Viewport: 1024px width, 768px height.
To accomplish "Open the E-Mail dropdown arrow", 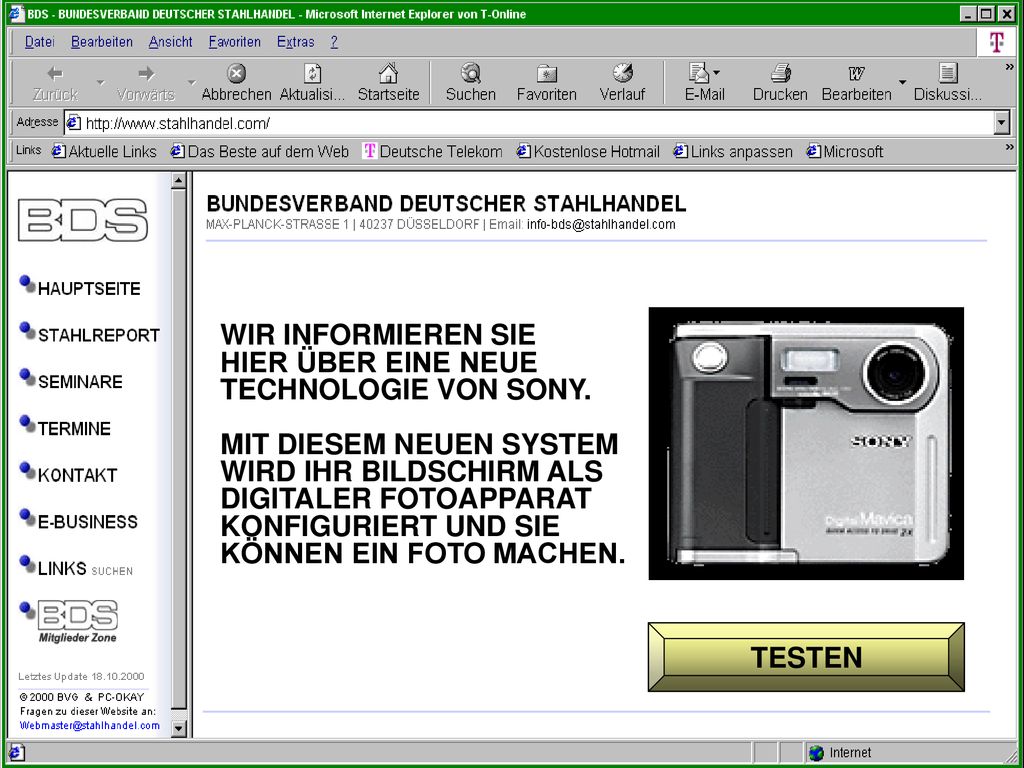I will (x=716, y=72).
